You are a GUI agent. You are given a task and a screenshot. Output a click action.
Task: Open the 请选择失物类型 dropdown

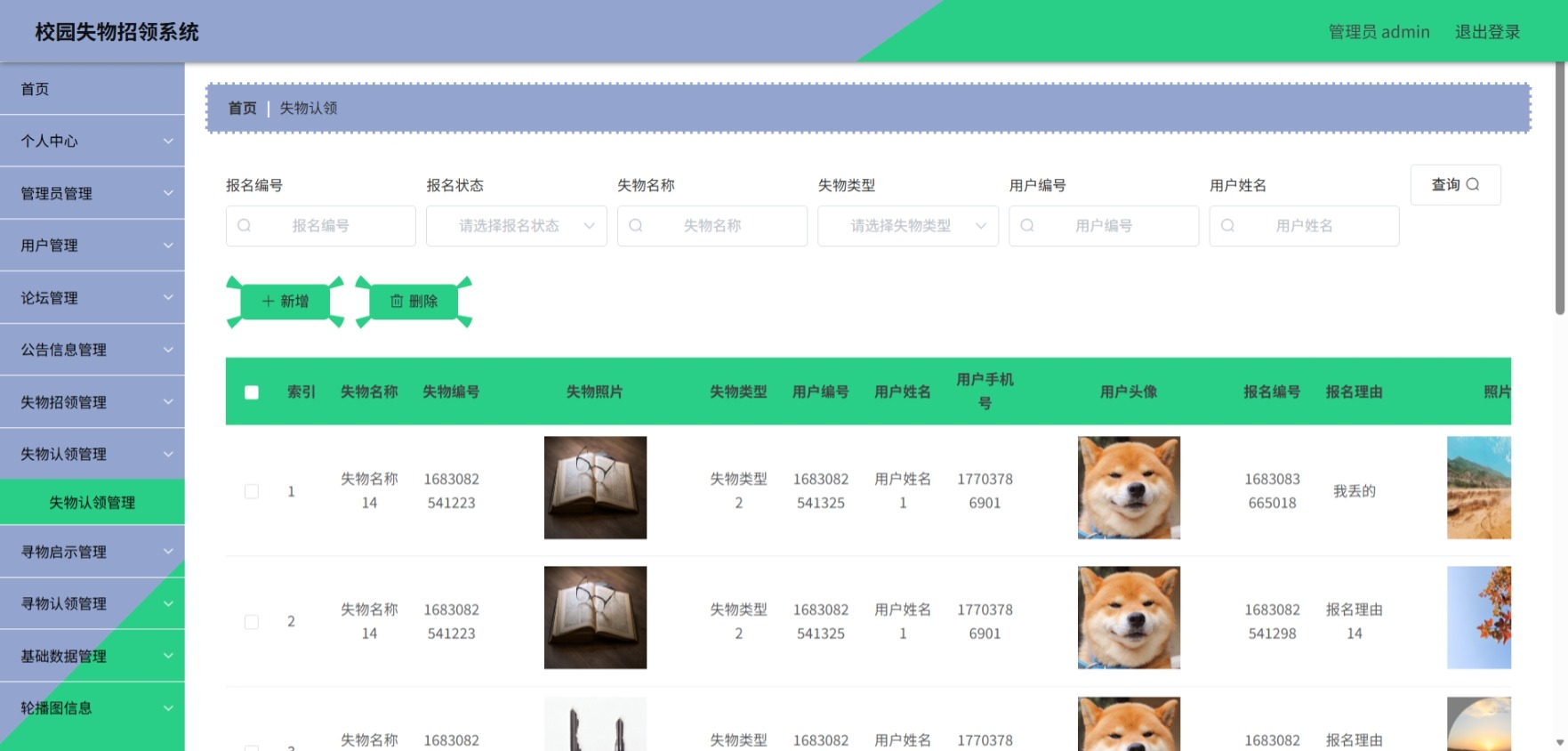pyautogui.click(x=908, y=226)
